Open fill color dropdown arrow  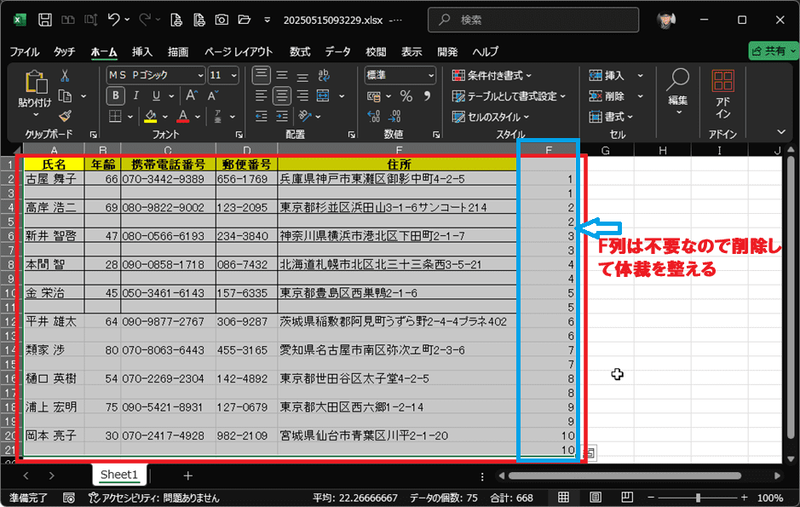[165, 117]
